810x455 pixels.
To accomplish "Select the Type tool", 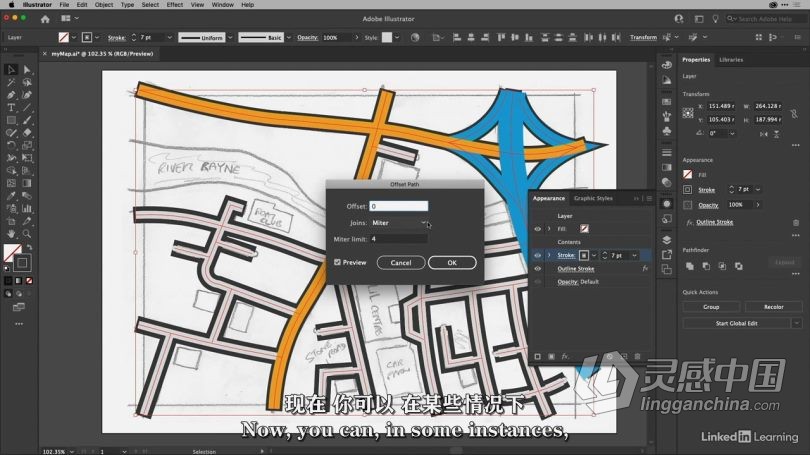I will (11, 107).
